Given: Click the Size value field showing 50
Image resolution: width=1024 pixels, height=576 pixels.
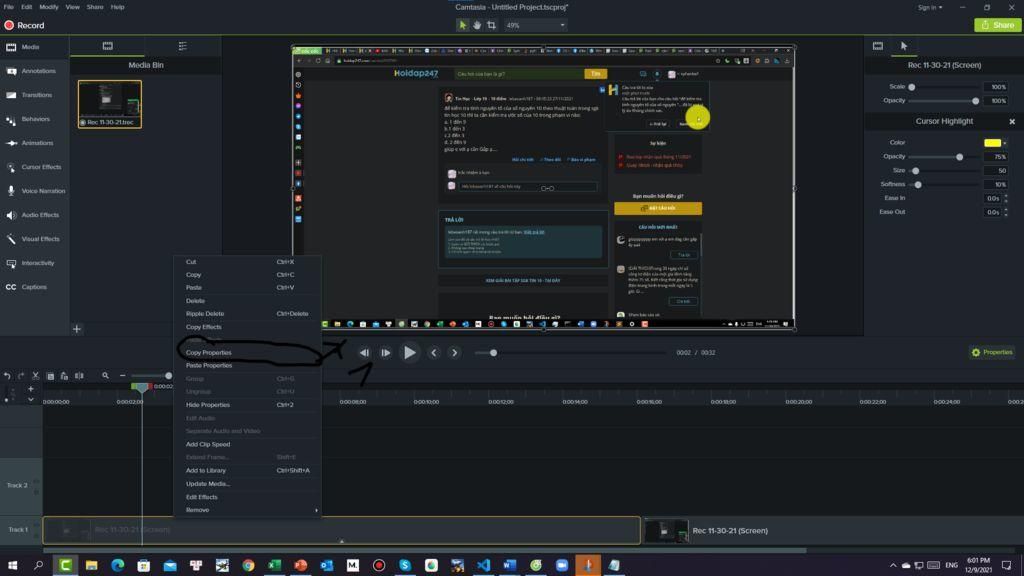Looking at the screenshot, I should coord(996,170).
